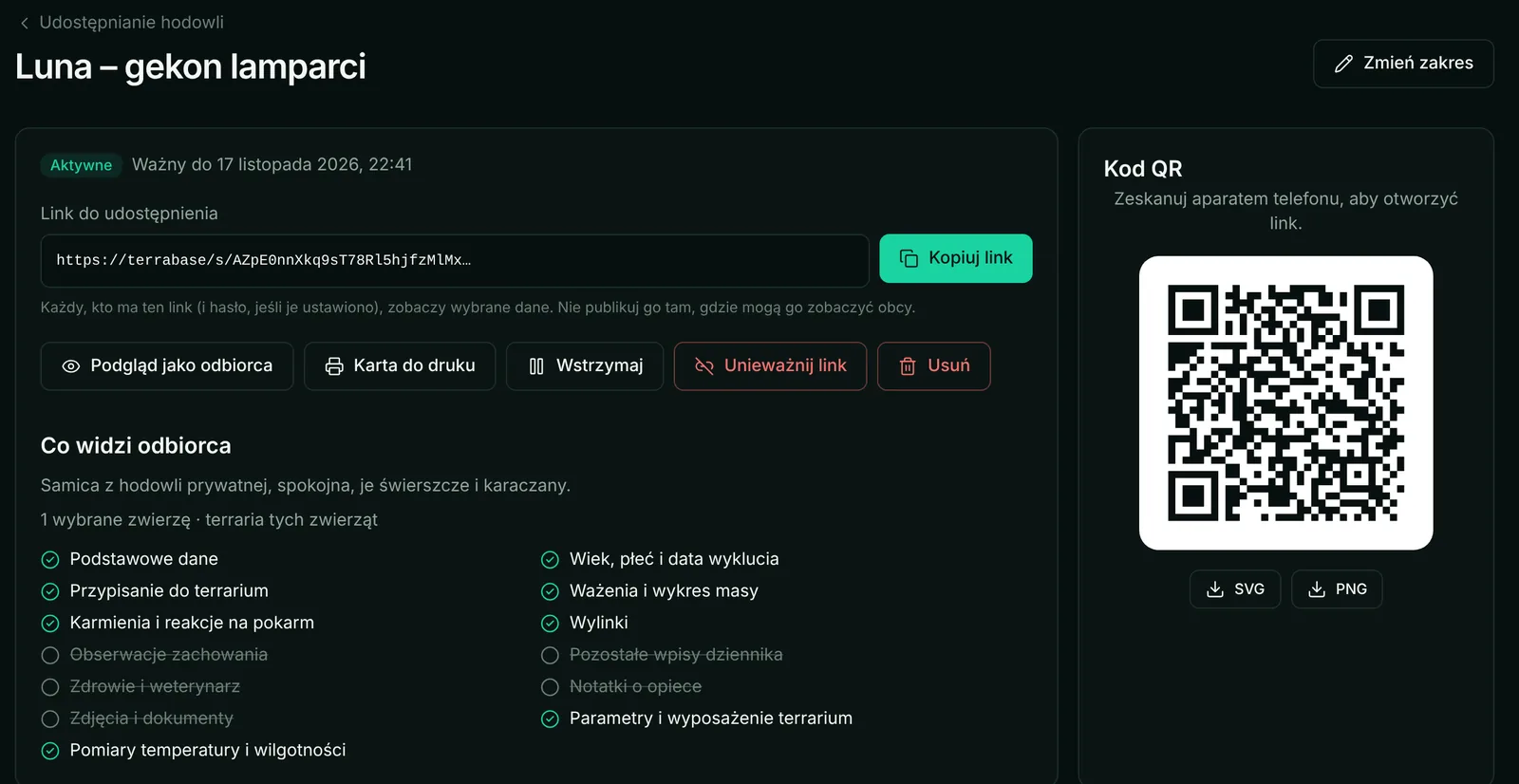
Task: Click the empty circle beside Zdrowie i weterynarz
Action: tap(50, 687)
